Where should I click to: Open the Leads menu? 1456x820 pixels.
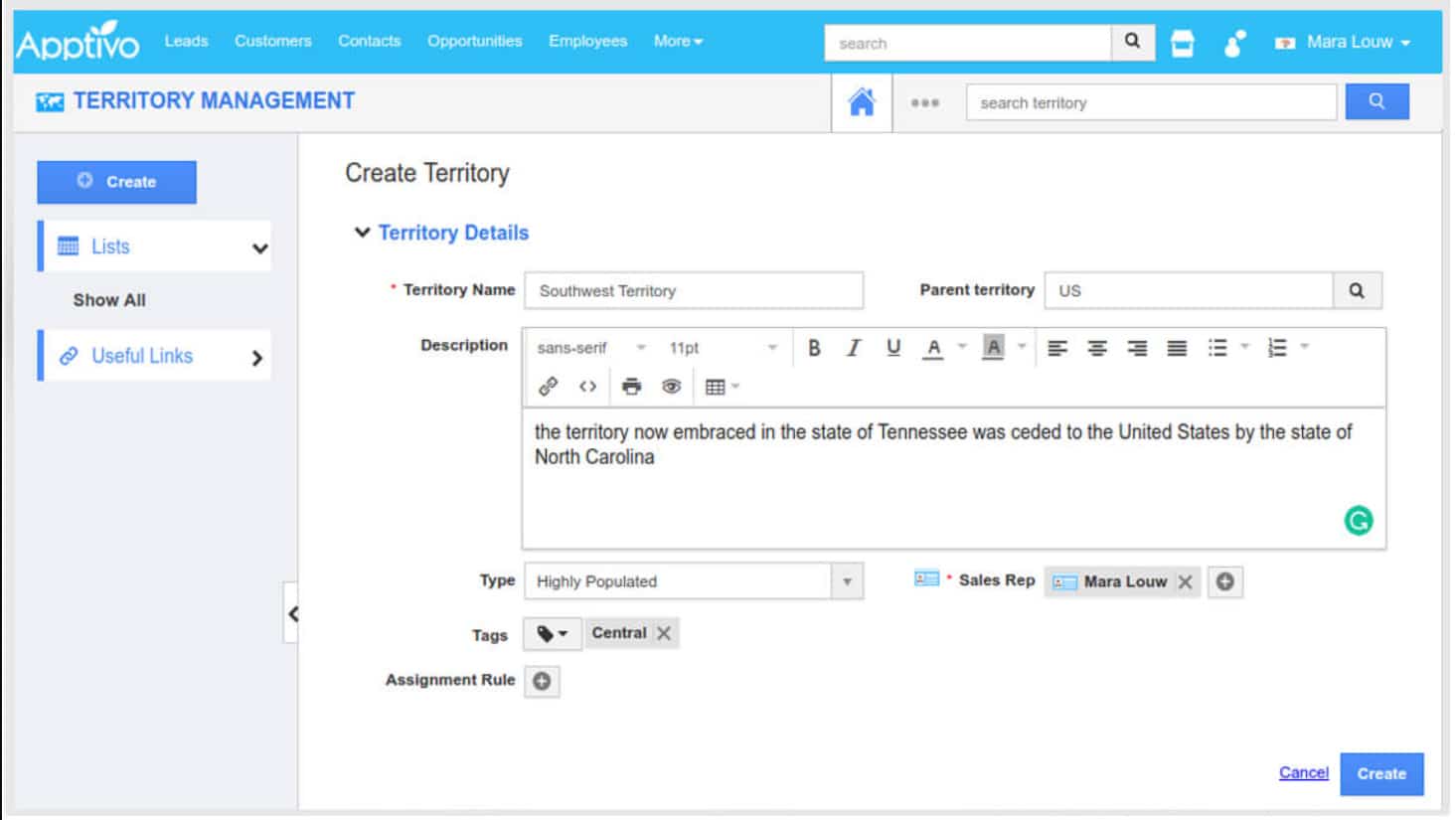click(x=186, y=41)
